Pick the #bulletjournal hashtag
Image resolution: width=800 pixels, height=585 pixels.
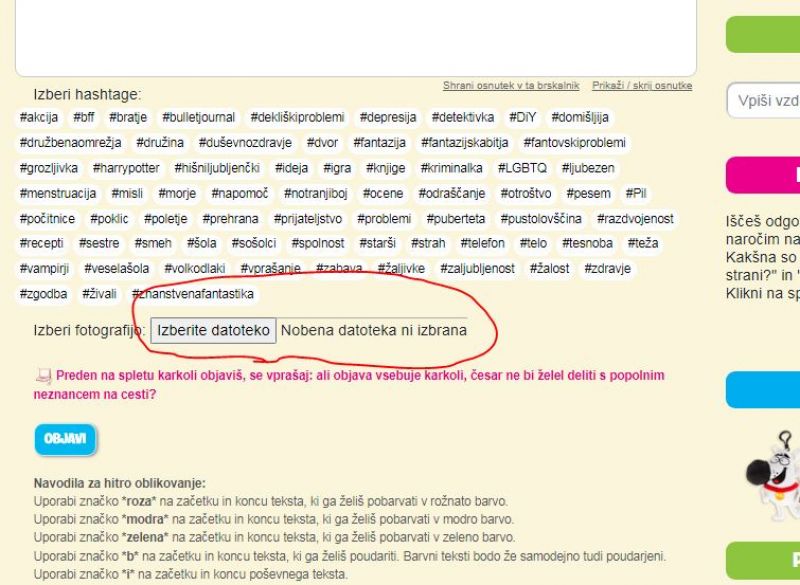pos(199,117)
